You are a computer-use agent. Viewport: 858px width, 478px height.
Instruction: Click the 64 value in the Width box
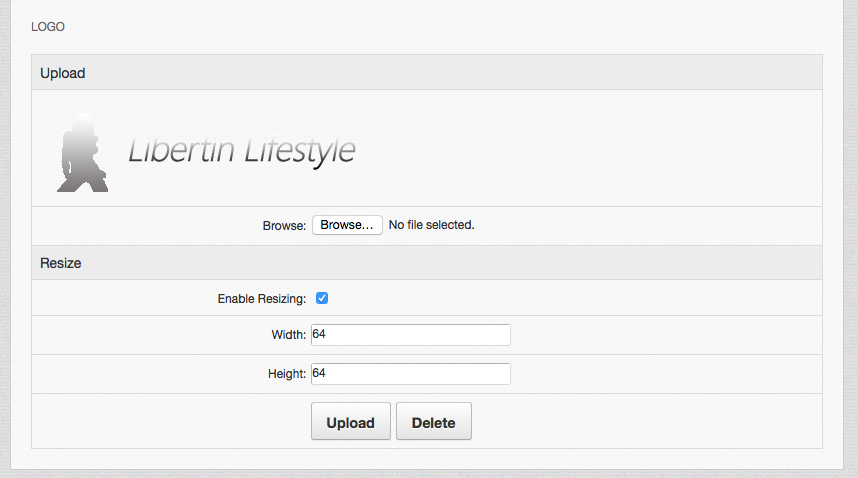(319, 335)
